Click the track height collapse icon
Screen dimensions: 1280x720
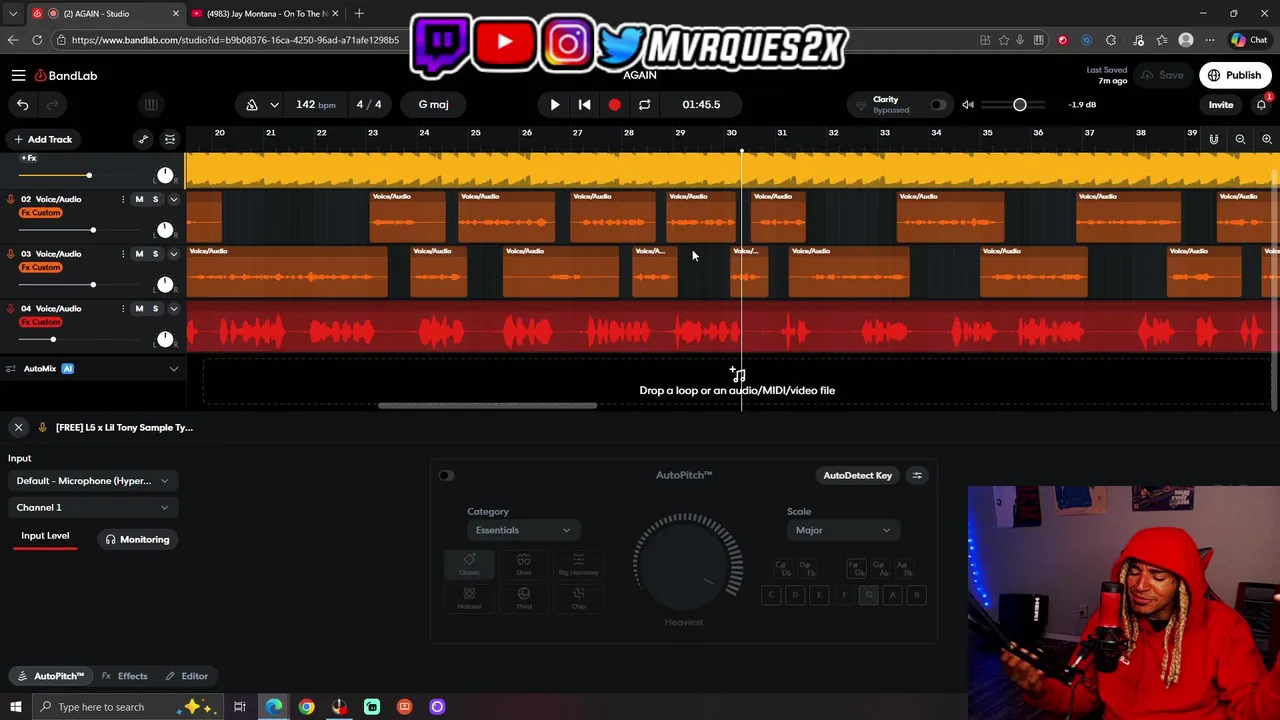click(x=170, y=139)
